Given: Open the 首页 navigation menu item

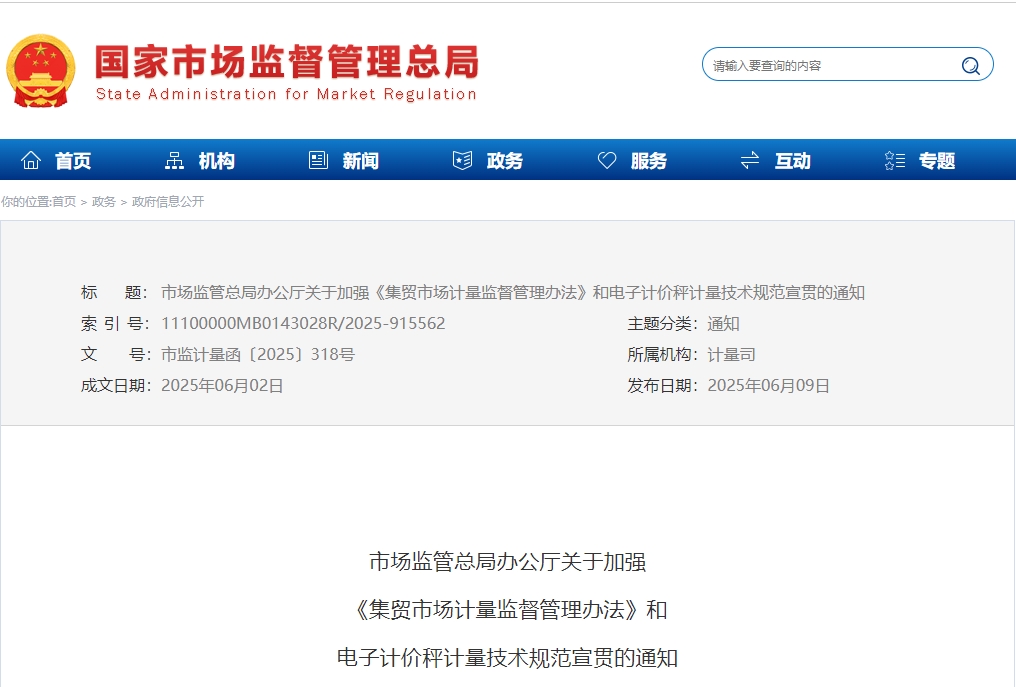Looking at the screenshot, I should 73,161.
